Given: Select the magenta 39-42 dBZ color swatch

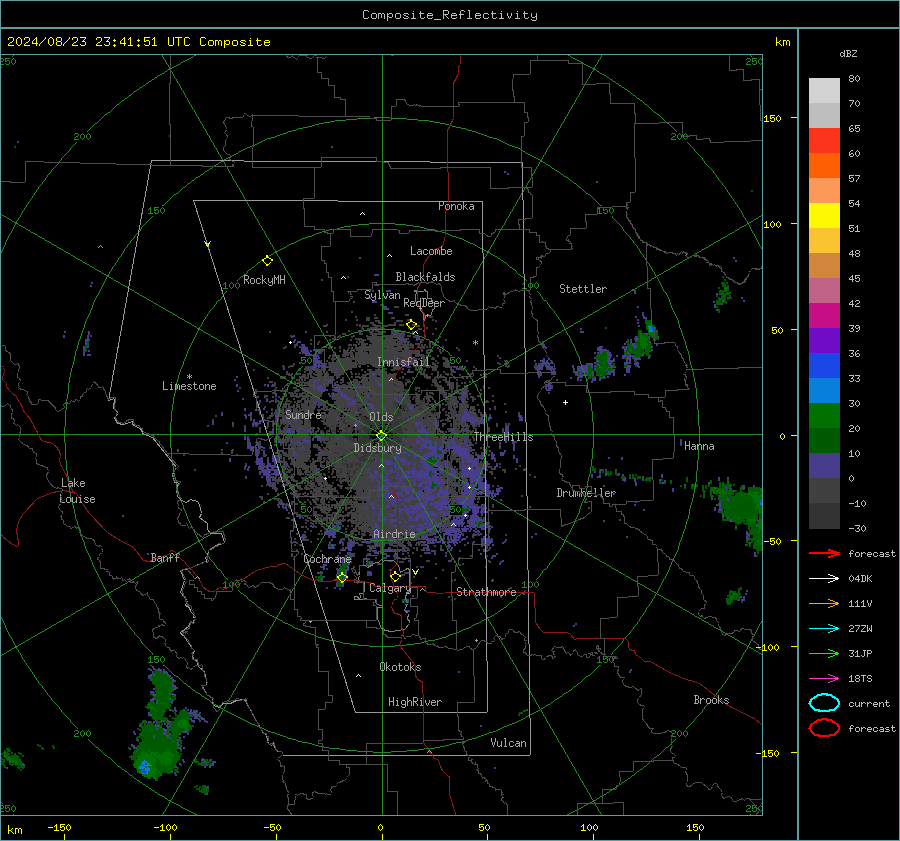Looking at the screenshot, I should pyautogui.click(x=824, y=316).
